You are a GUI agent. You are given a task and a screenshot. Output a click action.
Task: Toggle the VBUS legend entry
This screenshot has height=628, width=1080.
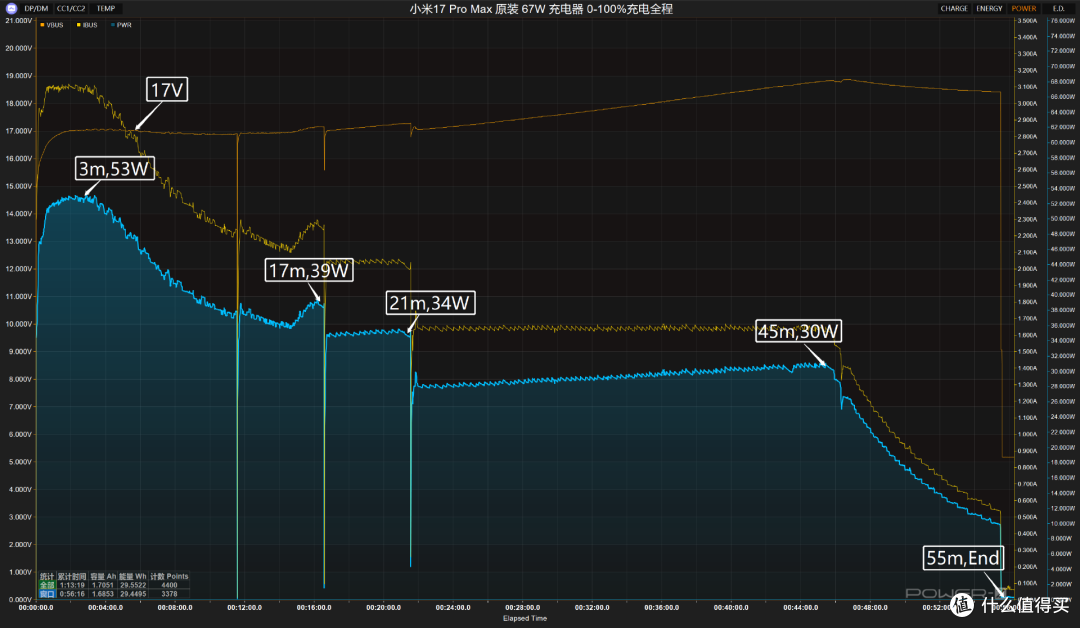pyautogui.click(x=52, y=25)
